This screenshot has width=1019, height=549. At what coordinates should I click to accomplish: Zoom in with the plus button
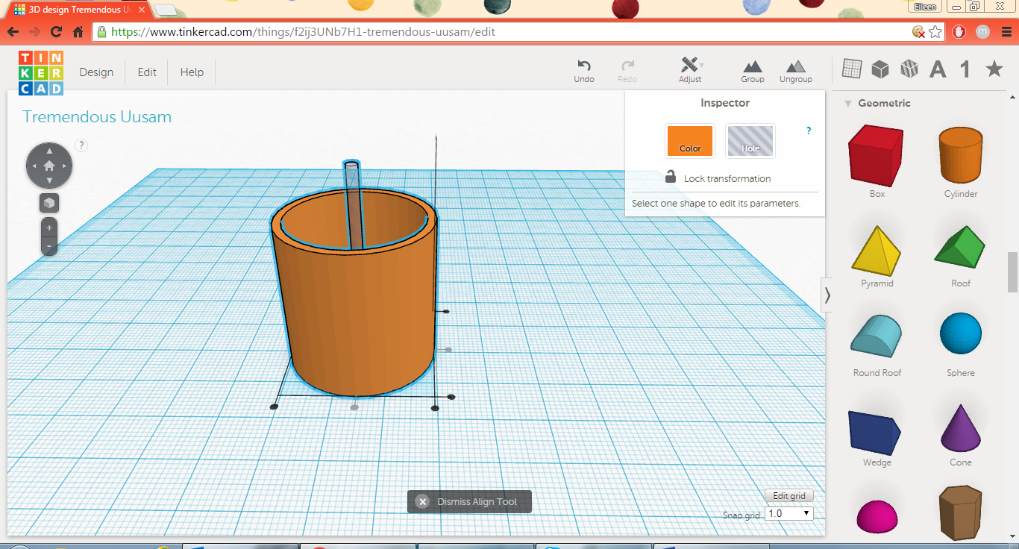tap(49, 228)
